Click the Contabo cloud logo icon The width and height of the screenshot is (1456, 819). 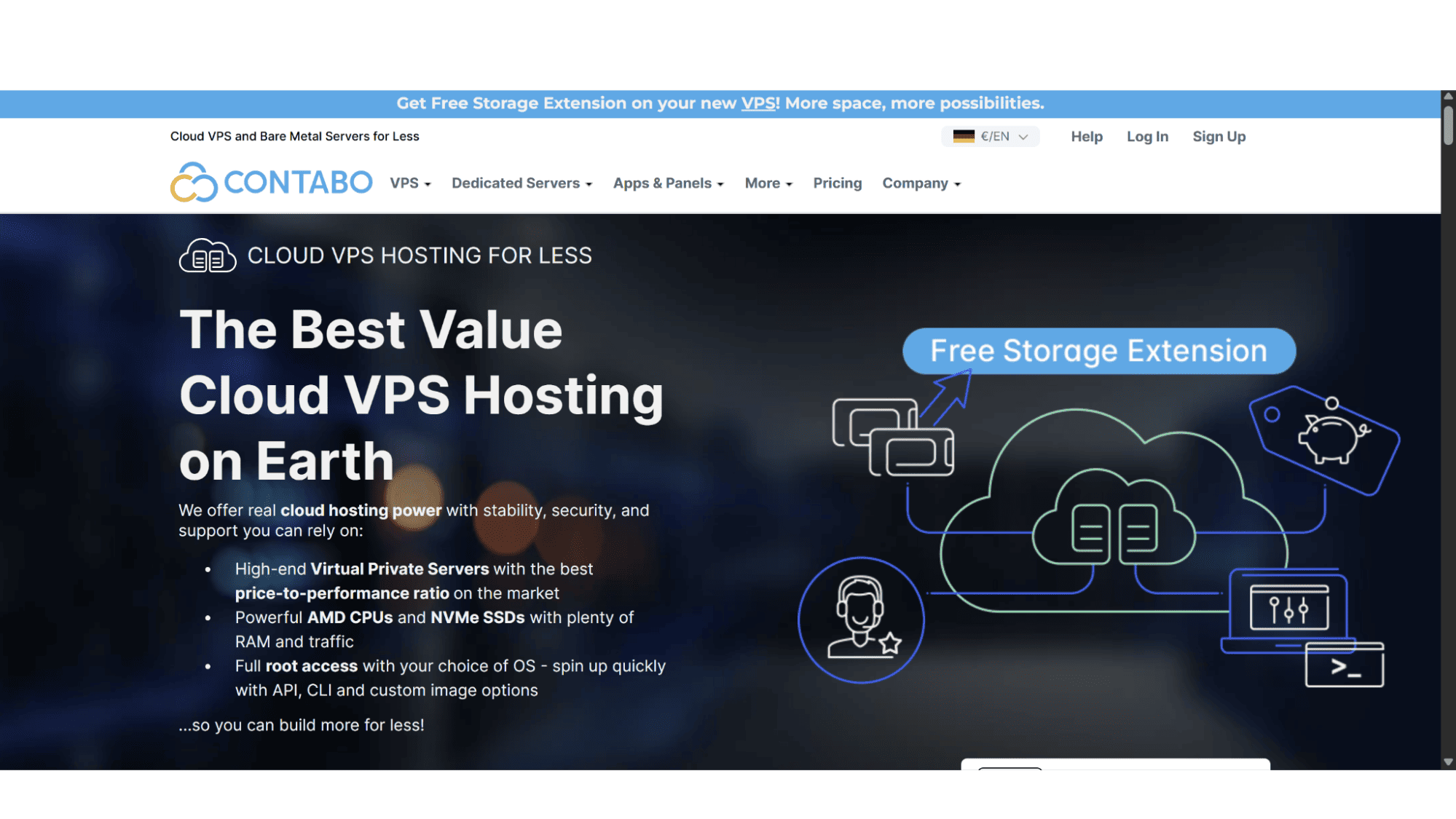194,182
